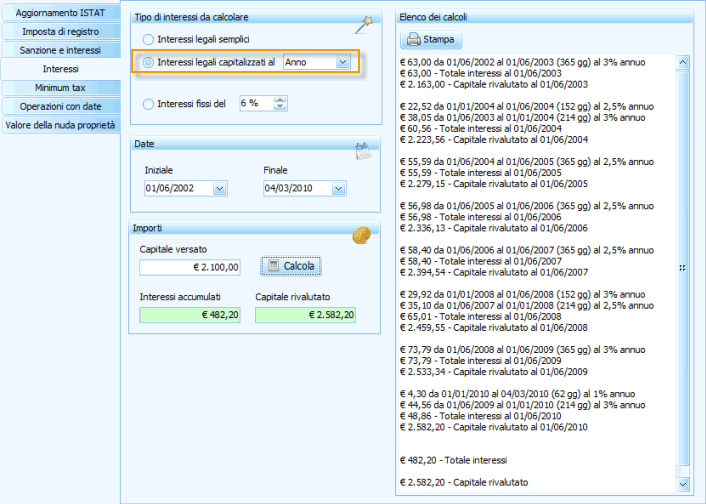Go to Operazioni con date tab
The image size is (706, 504).
pyautogui.click(x=61, y=107)
